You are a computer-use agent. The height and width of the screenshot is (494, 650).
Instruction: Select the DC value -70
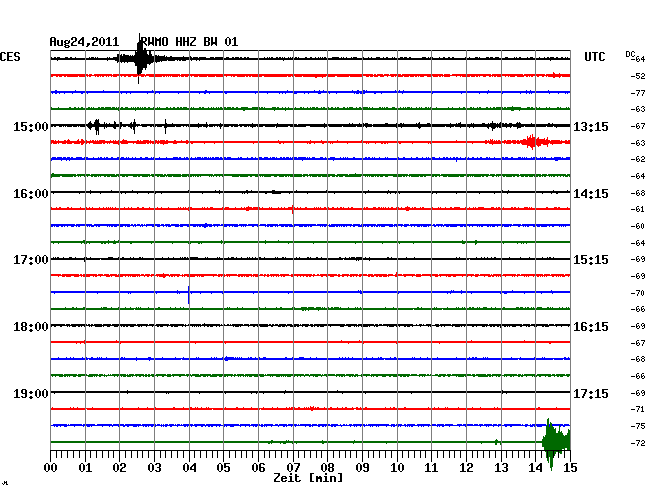[638, 293]
